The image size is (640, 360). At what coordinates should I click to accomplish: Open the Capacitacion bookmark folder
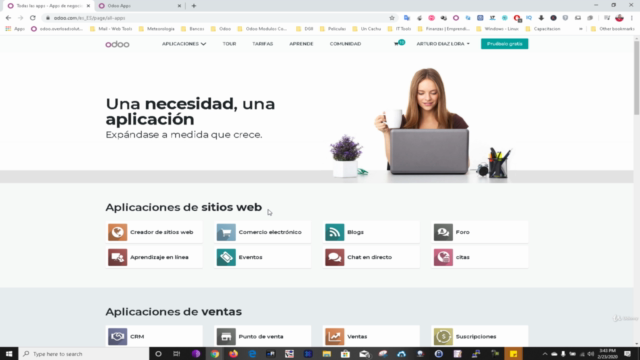pos(543,29)
